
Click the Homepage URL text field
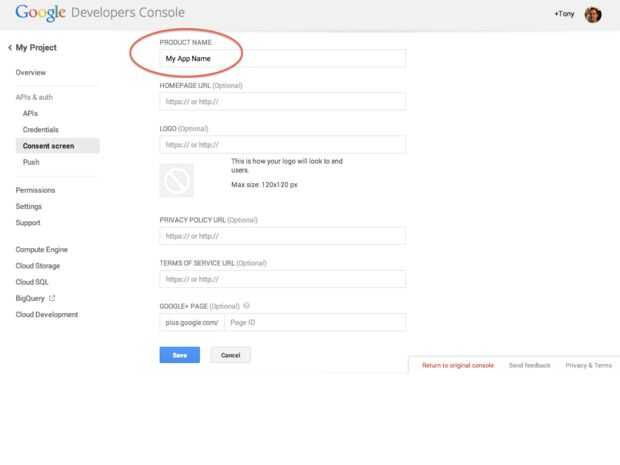282,101
